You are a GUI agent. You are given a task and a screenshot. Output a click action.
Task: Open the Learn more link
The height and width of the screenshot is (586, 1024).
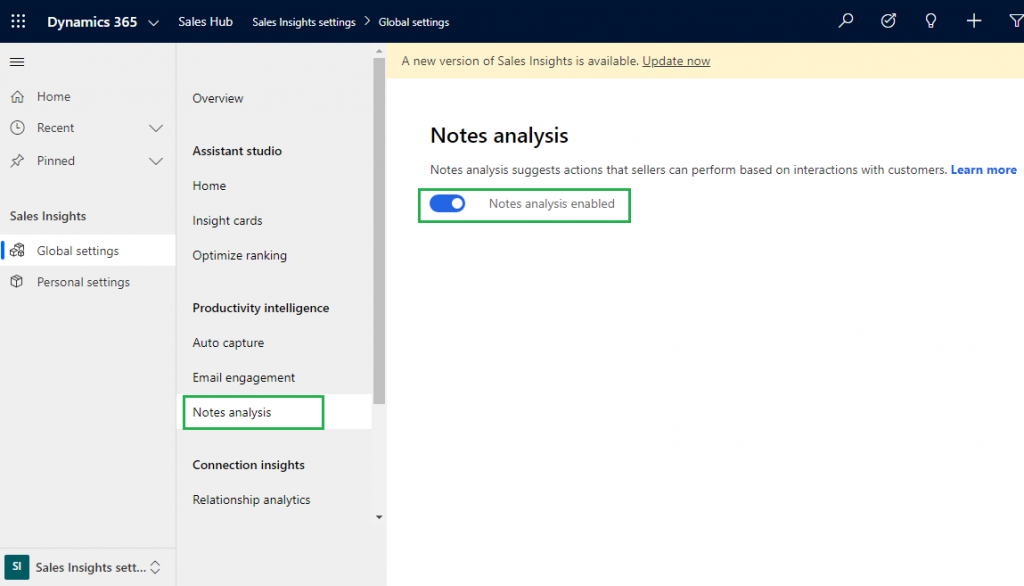coord(983,169)
